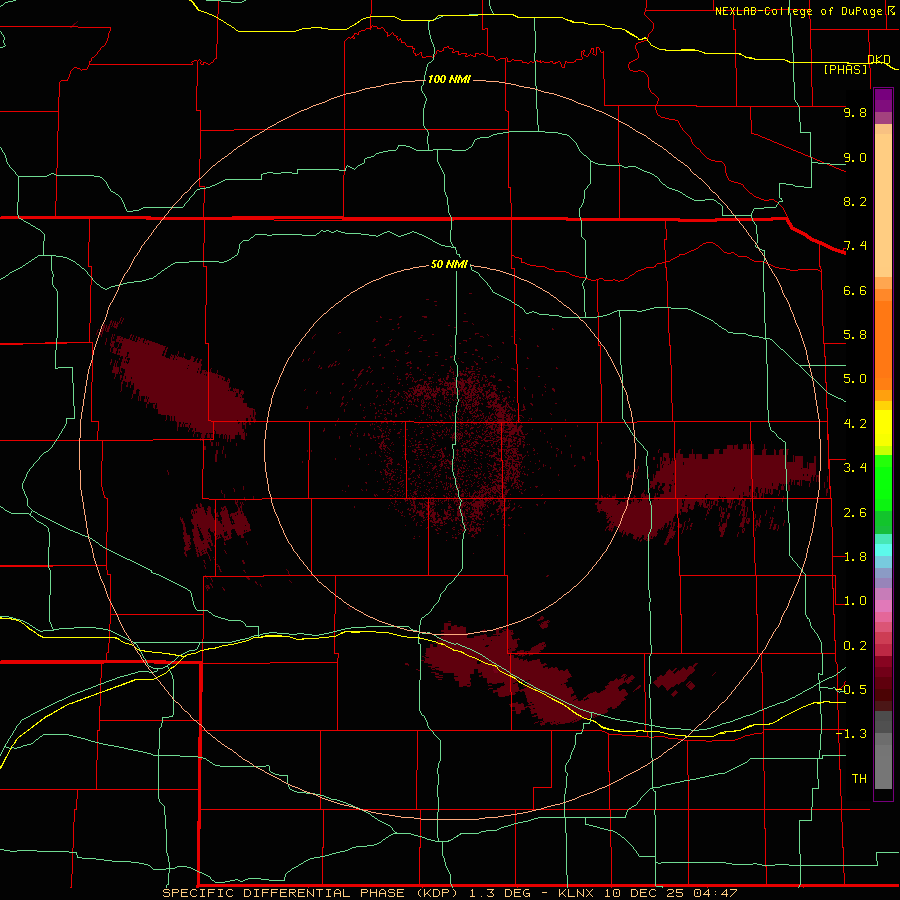
Task: Click the 100 NMI range ring label
Action: point(449,79)
